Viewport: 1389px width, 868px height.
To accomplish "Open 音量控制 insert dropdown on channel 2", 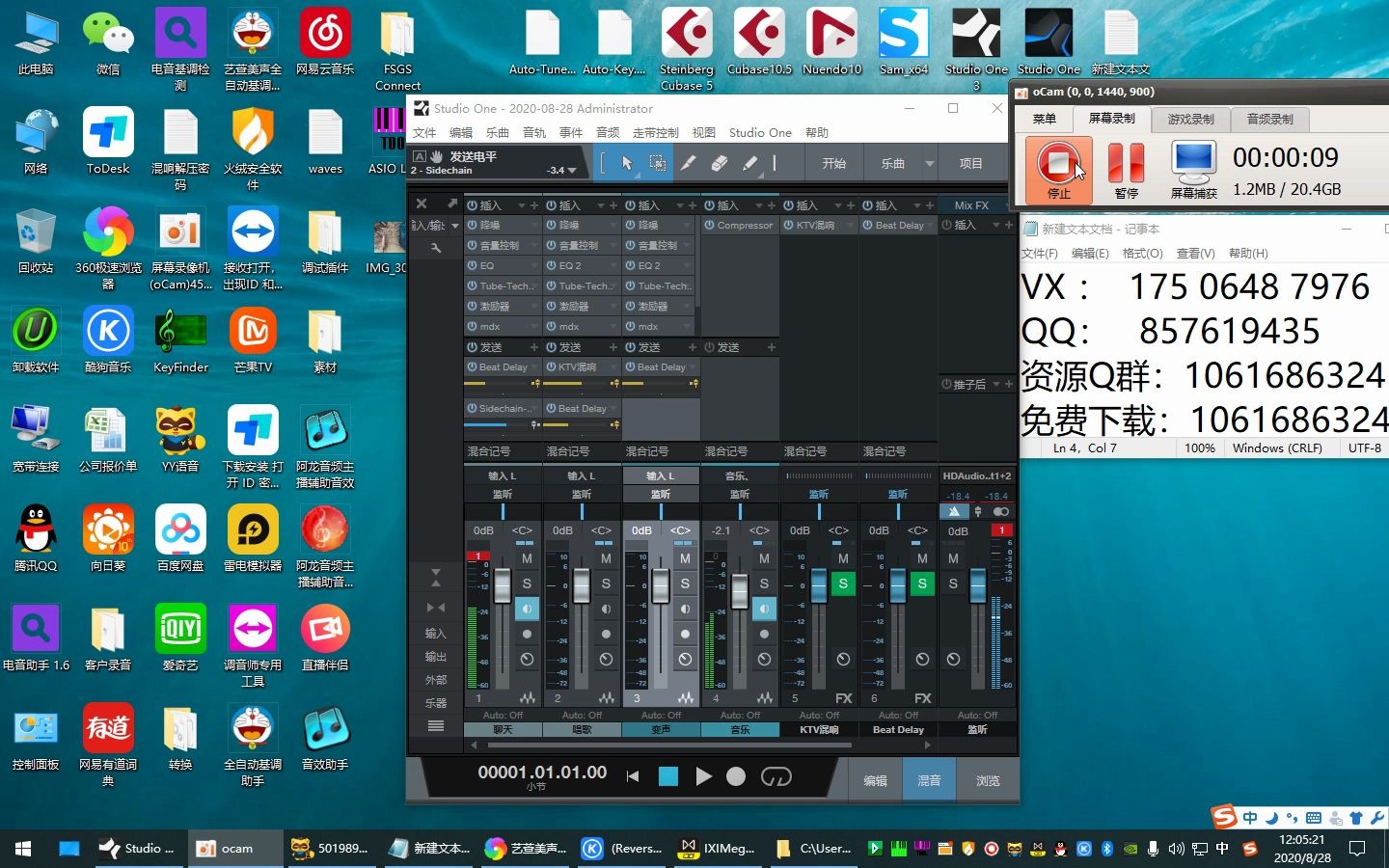I will click(x=613, y=246).
